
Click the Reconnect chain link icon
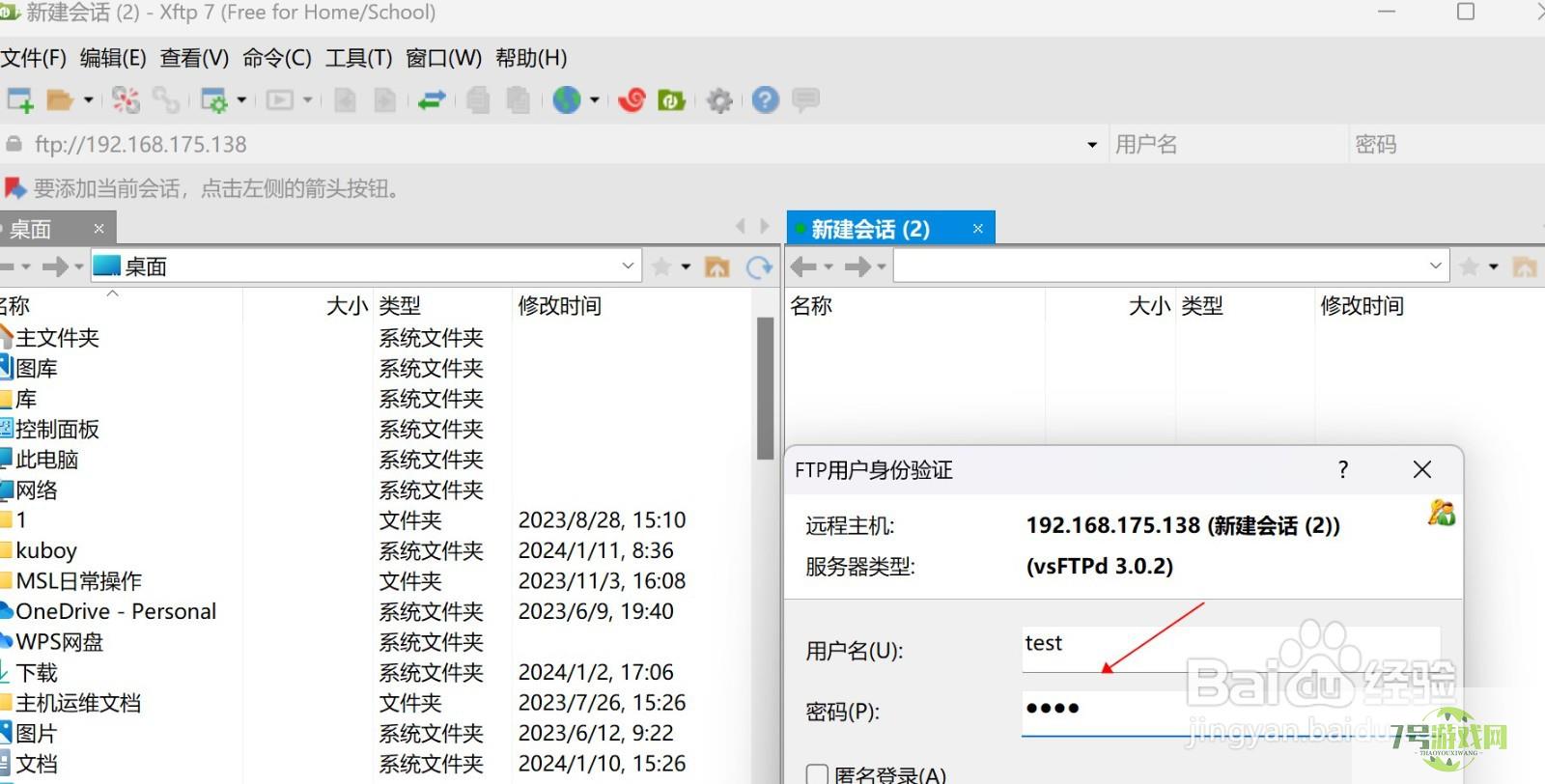click(x=165, y=99)
